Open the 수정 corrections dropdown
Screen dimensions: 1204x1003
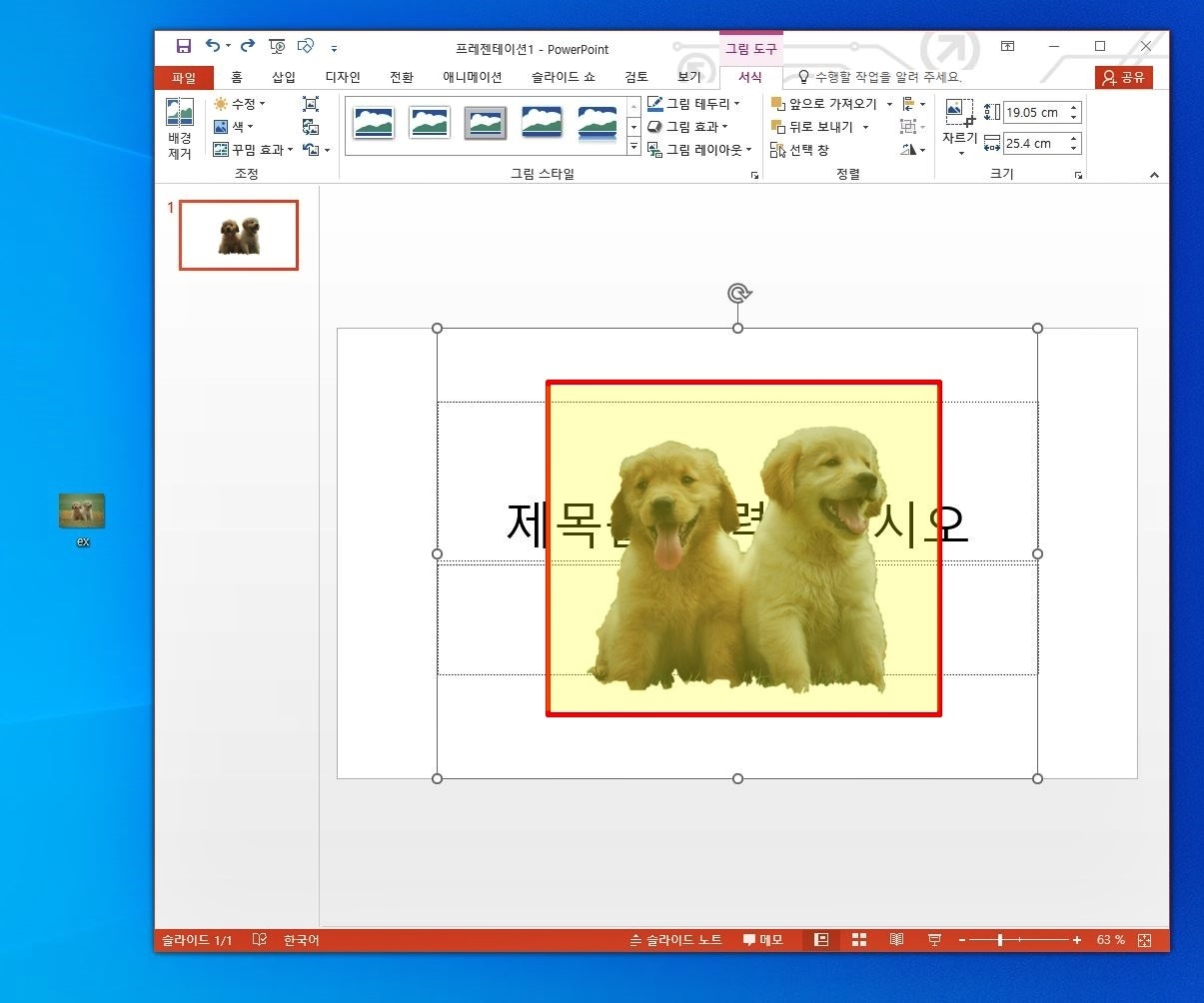239,104
